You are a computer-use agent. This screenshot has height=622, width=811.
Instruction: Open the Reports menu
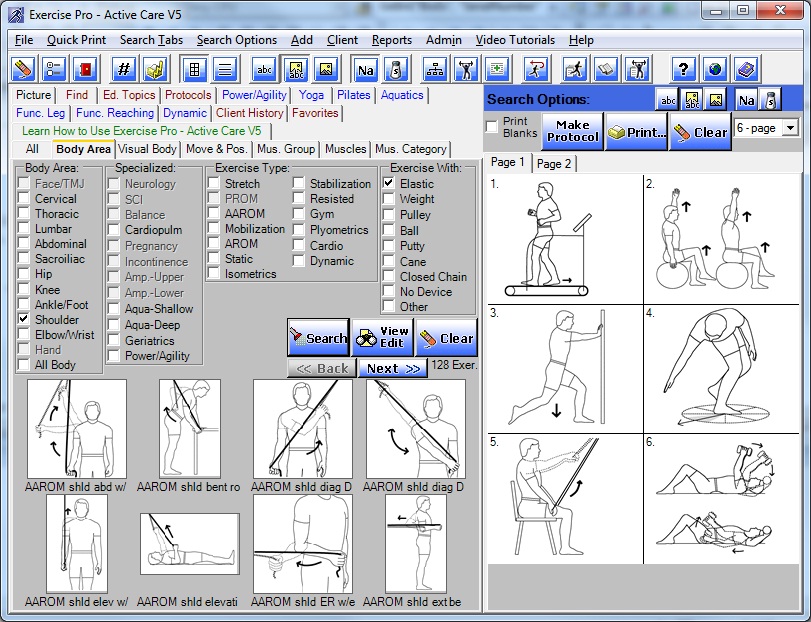(392, 40)
